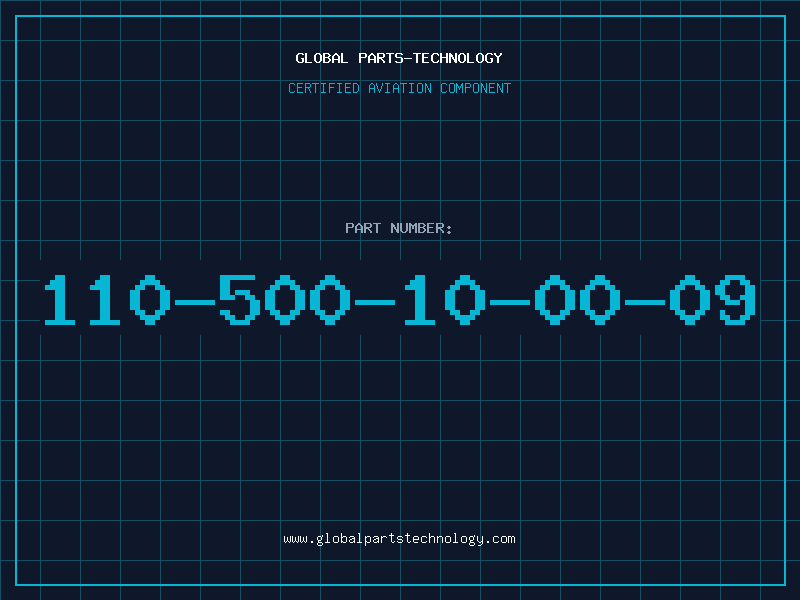
Task: Open the www.globalpartstechnology.com link
Action: pyautogui.click(x=399, y=539)
